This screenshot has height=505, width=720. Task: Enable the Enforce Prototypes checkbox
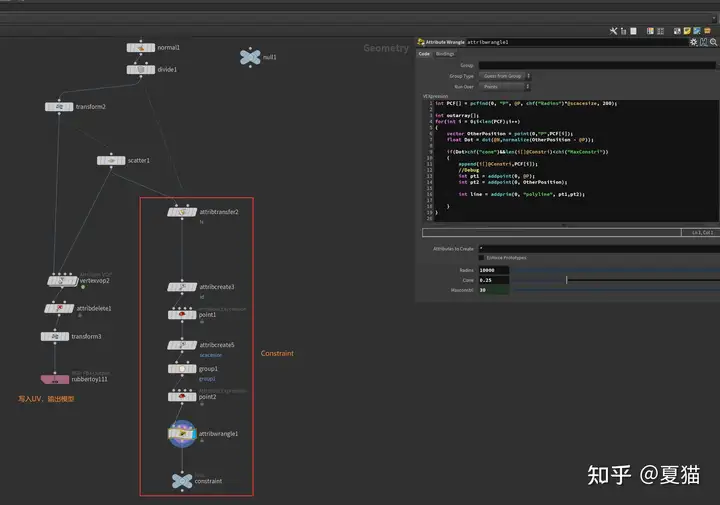(x=481, y=257)
